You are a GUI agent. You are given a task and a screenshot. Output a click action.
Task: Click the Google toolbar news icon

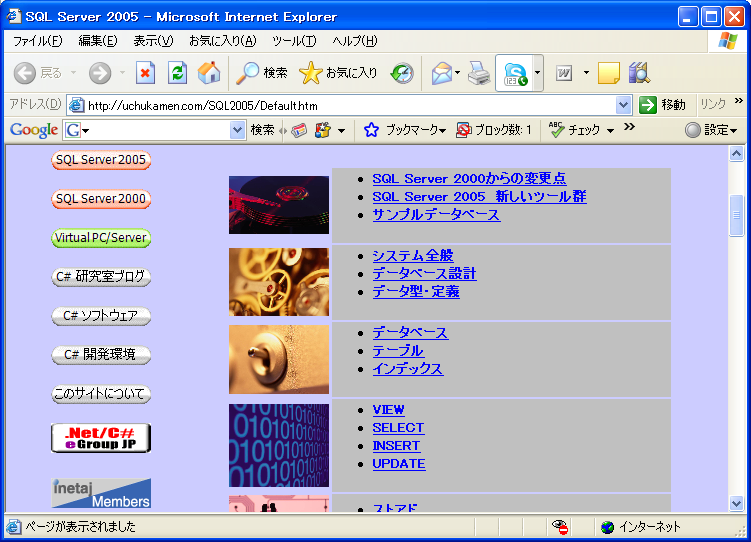click(x=299, y=130)
